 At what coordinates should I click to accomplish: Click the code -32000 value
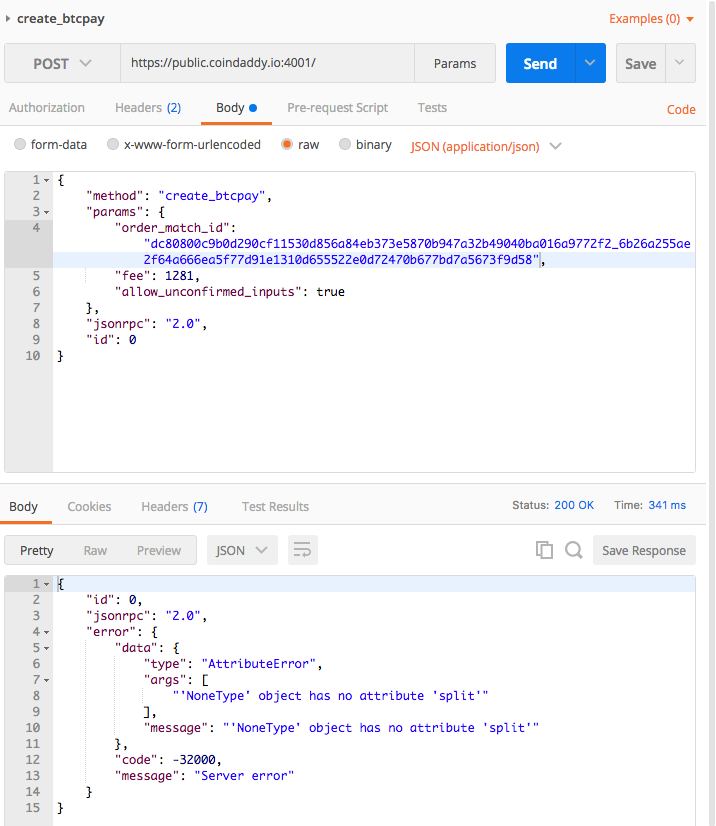(x=194, y=760)
